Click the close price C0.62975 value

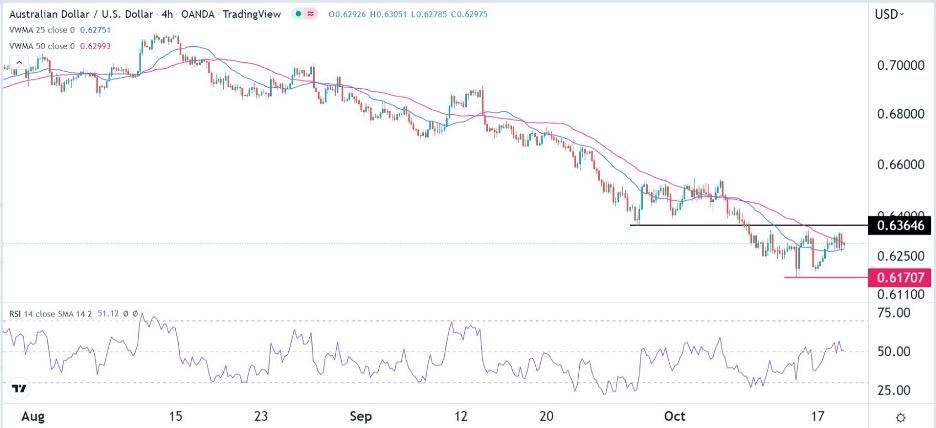click(x=468, y=14)
